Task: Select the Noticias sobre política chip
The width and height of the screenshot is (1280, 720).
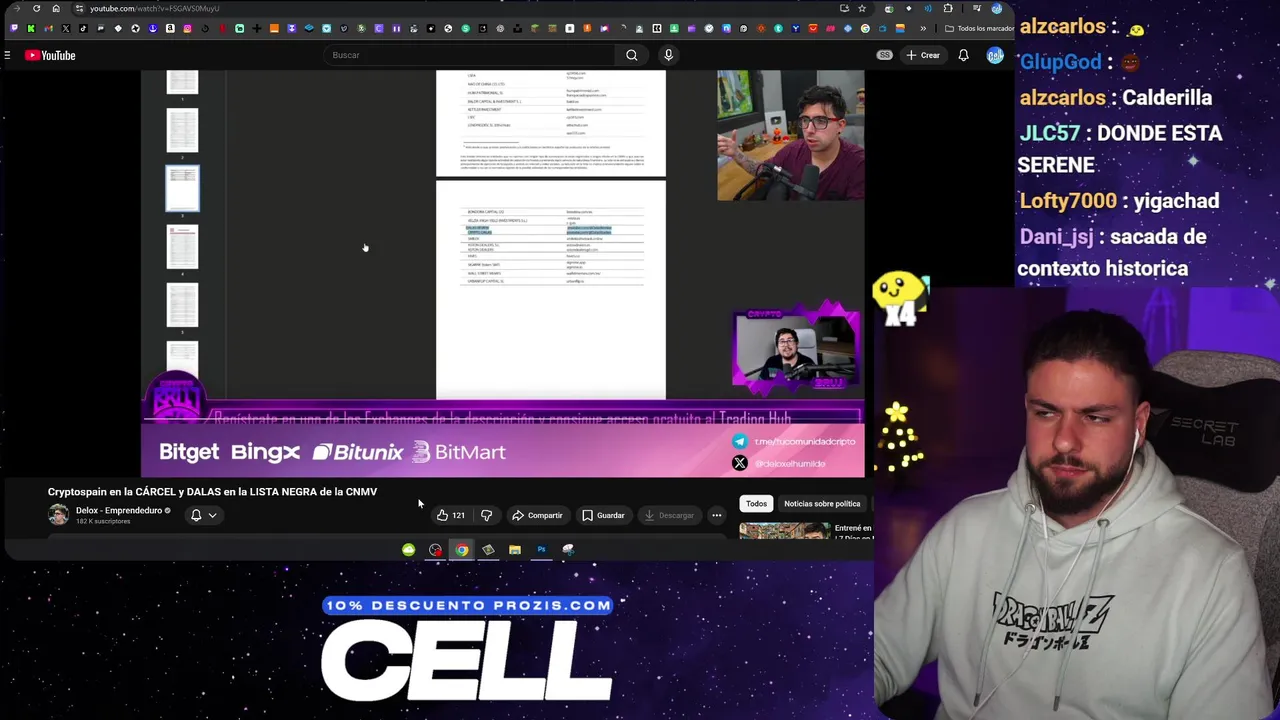Action: click(822, 503)
